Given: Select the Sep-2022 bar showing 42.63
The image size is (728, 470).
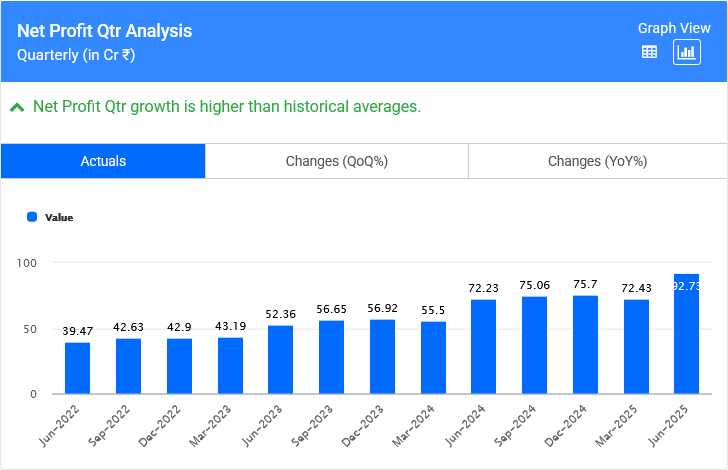Looking at the screenshot, I should [128, 367].
